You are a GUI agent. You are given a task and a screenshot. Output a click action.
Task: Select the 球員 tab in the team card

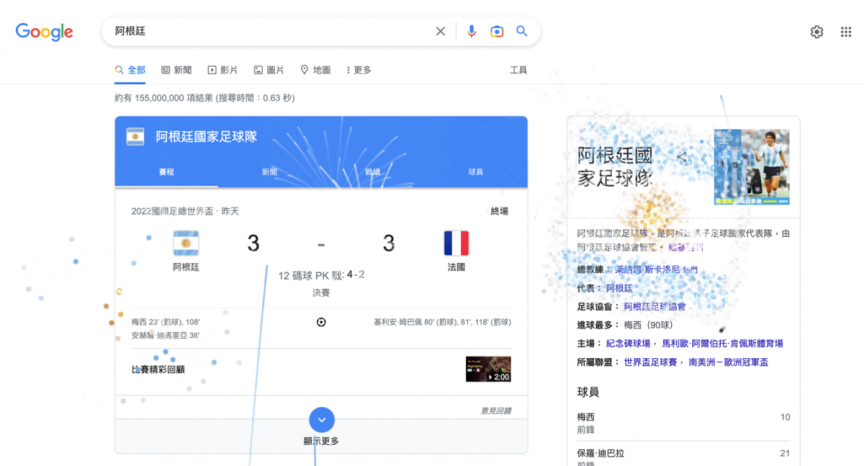[476, 172]
